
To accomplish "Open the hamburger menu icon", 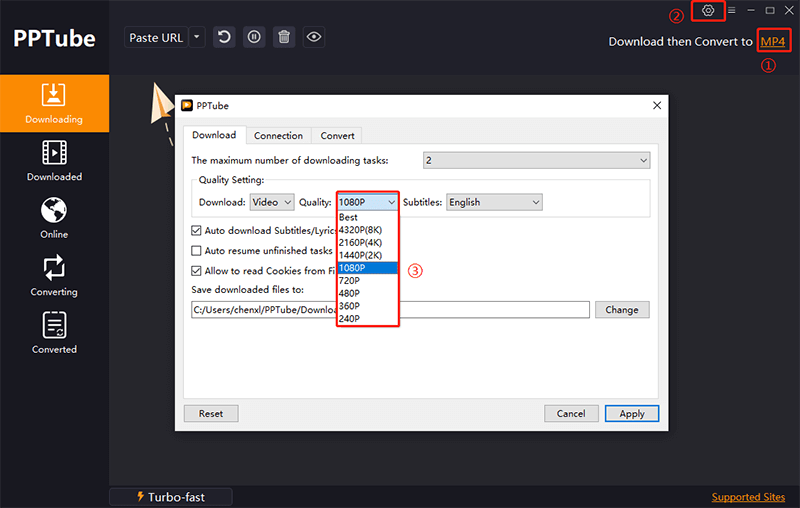I will tap(732, 10).
